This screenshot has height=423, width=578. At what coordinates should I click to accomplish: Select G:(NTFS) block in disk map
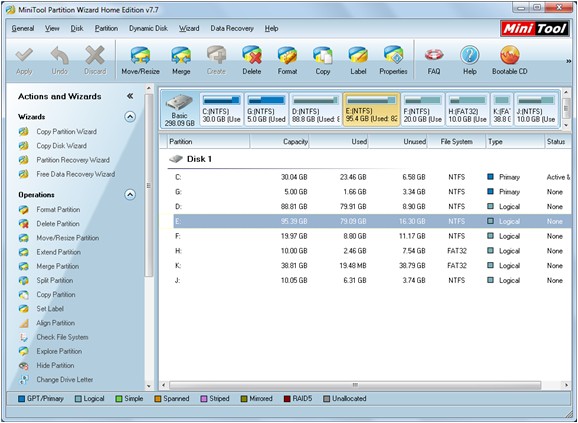266,109
